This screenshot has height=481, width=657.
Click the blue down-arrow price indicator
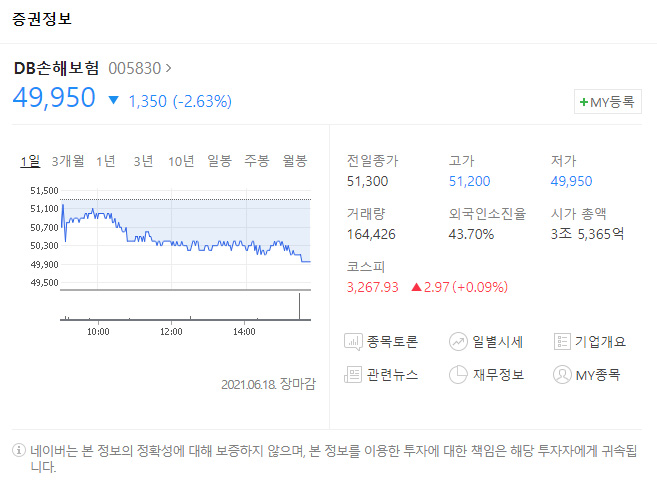click(114, 100)
